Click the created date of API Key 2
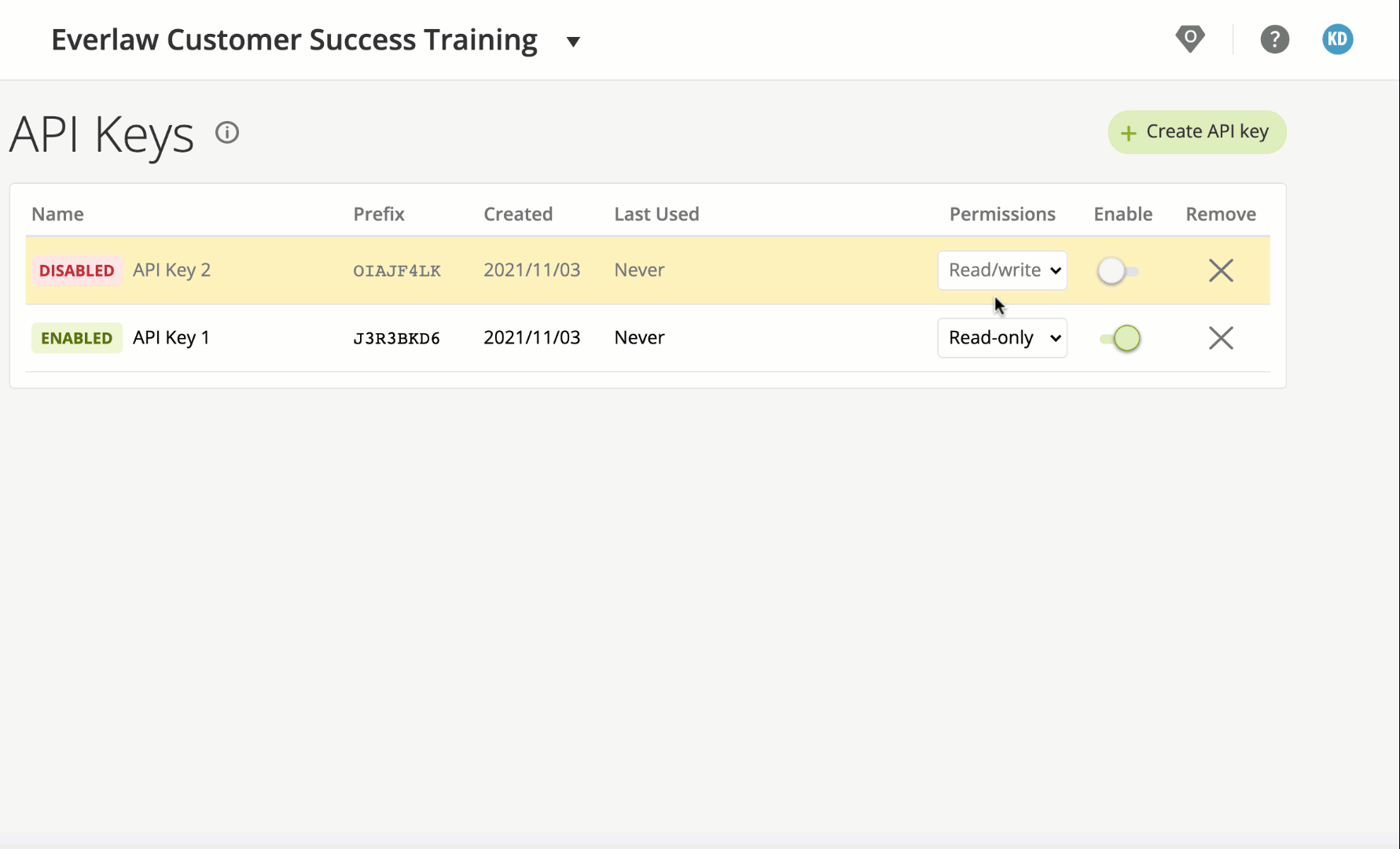This screenshot has height=849, width=1400. tap(532, 270)
